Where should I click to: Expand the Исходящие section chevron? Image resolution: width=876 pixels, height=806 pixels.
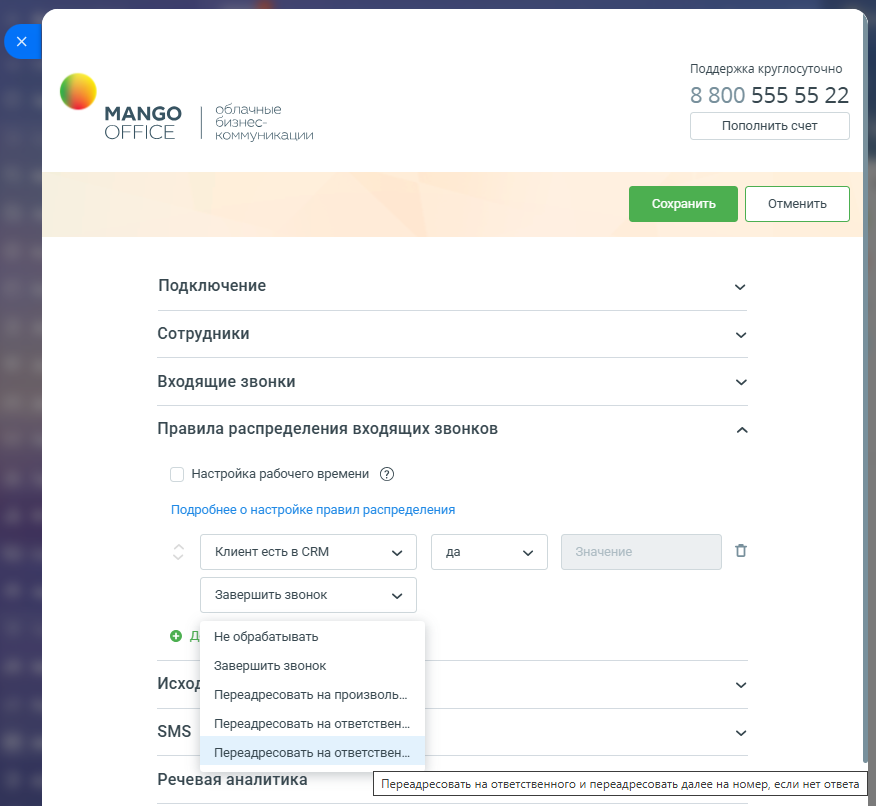(741, 685)
